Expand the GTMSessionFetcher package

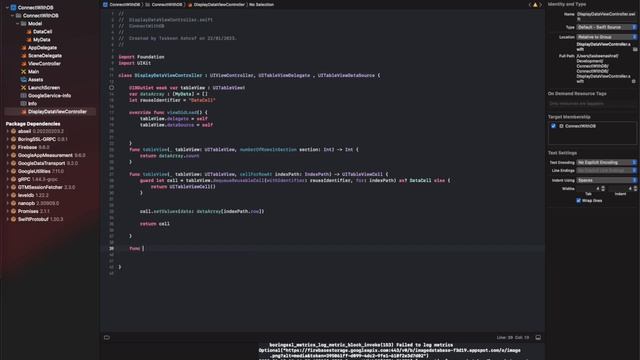[7, 187]
